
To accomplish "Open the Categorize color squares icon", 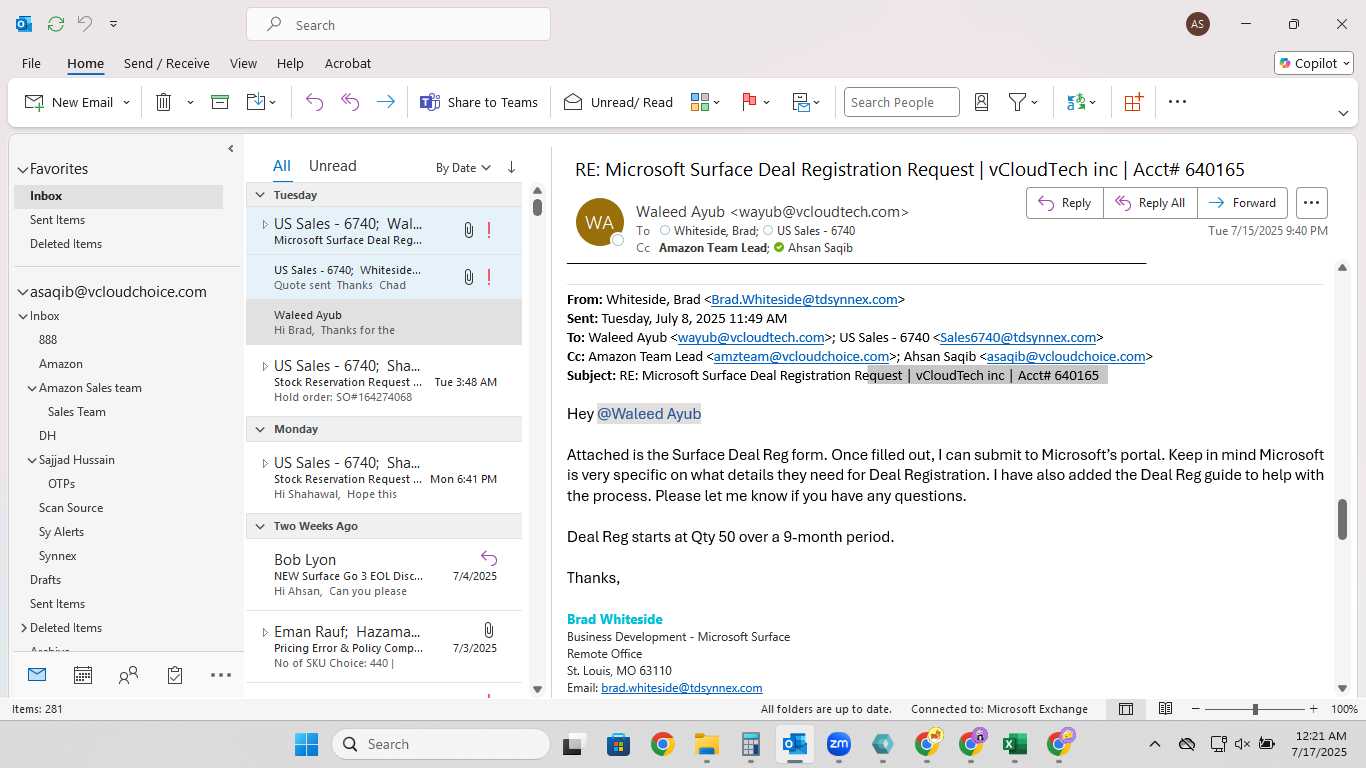I will click(700, 102).
